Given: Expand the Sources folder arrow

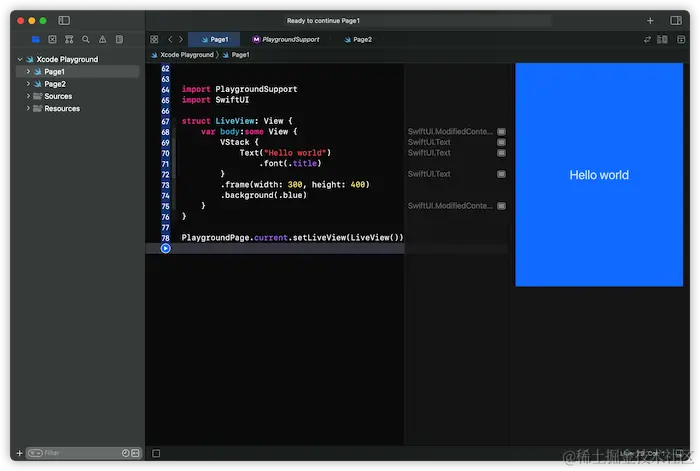Looking at the screenshot, I should [28, 96].
